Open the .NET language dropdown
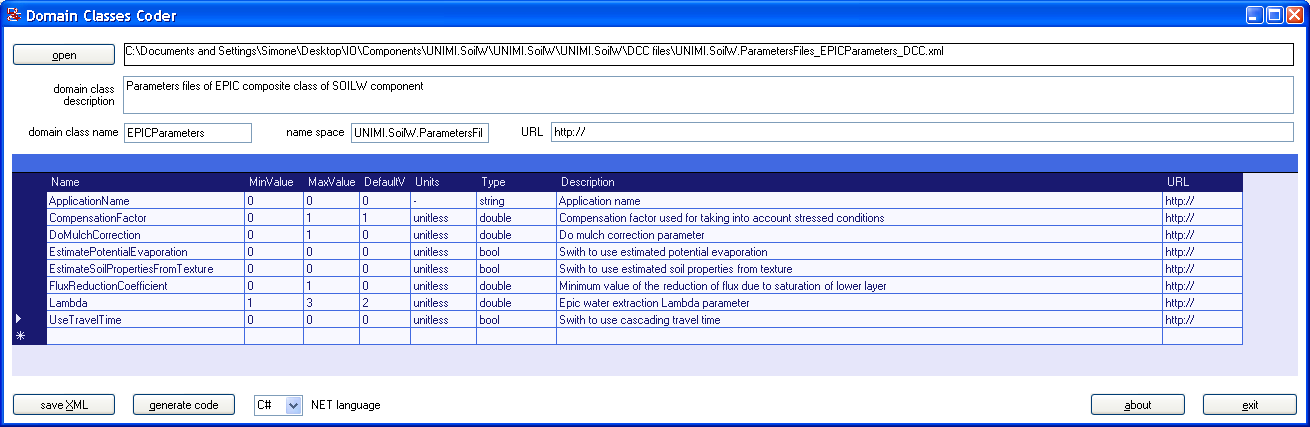The width and height of the screenshot is (1310, 427). click(x=293, y=405)
